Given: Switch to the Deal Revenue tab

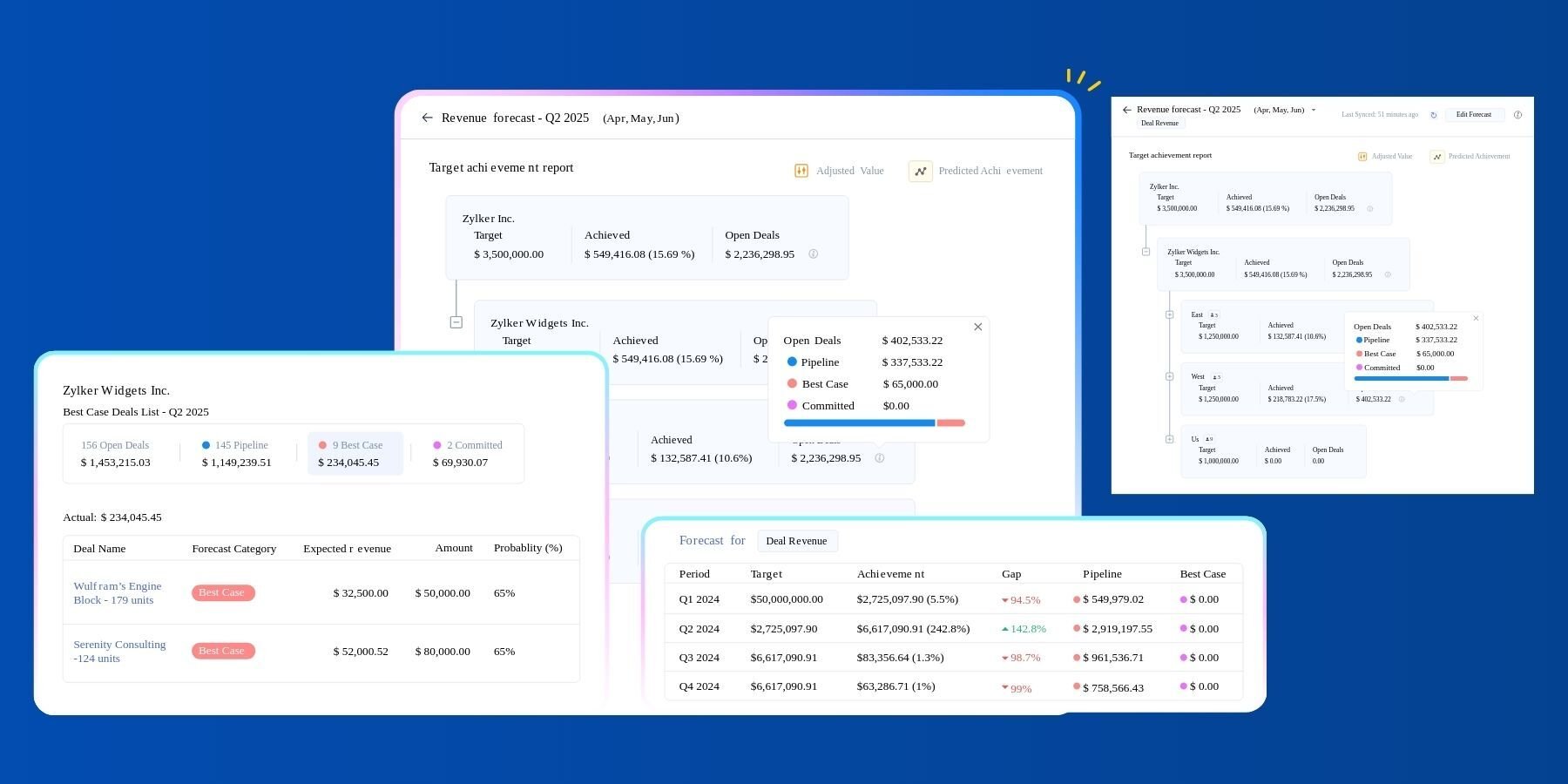Looking at the screenshot, I should pos(1159,123).
